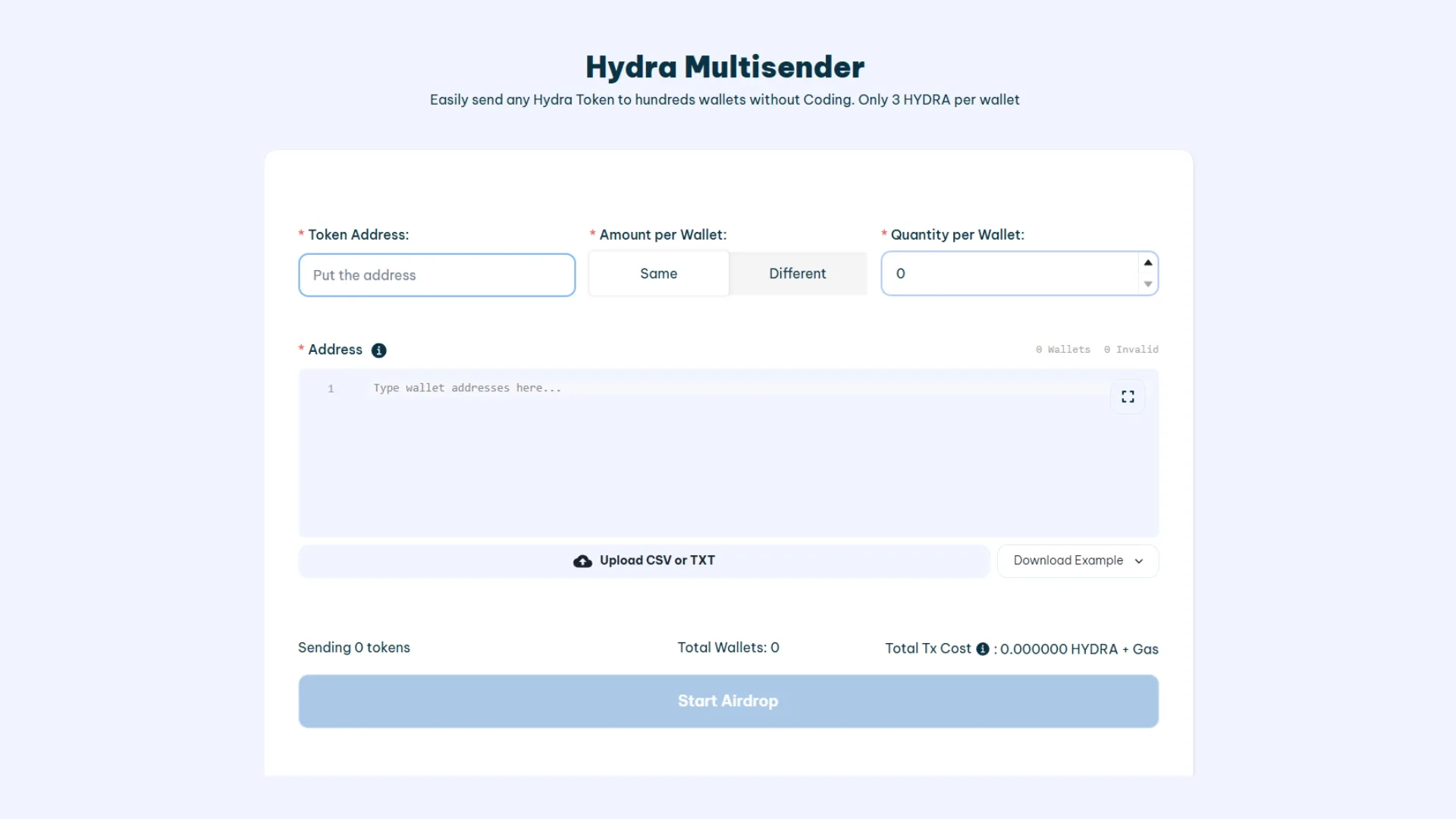Image resolution: width=1456 pixels, height=819 pixels.
Task: Select the Different amount option
Action: [x=797, y=274]
